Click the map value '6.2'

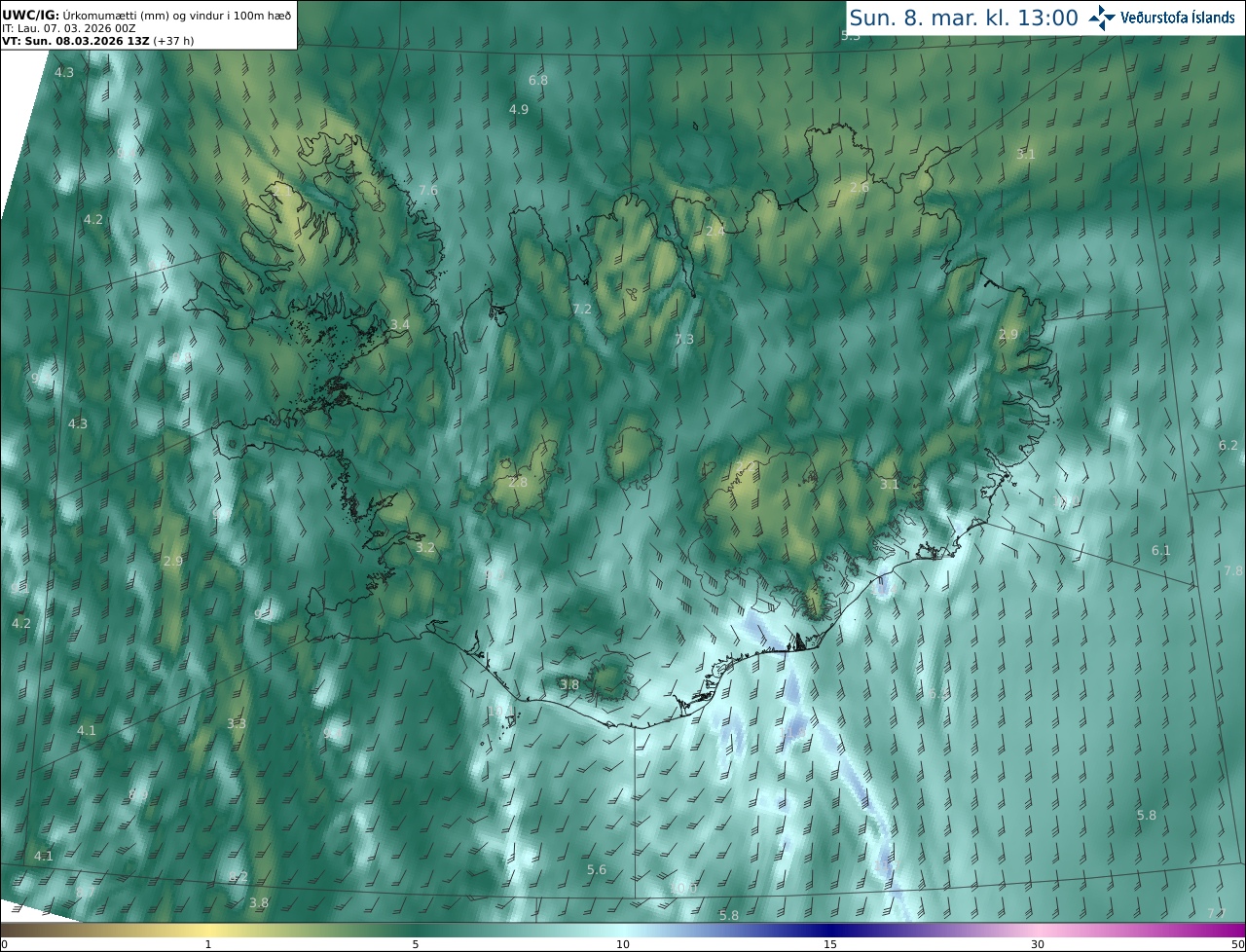click(x=1228, y=445)
